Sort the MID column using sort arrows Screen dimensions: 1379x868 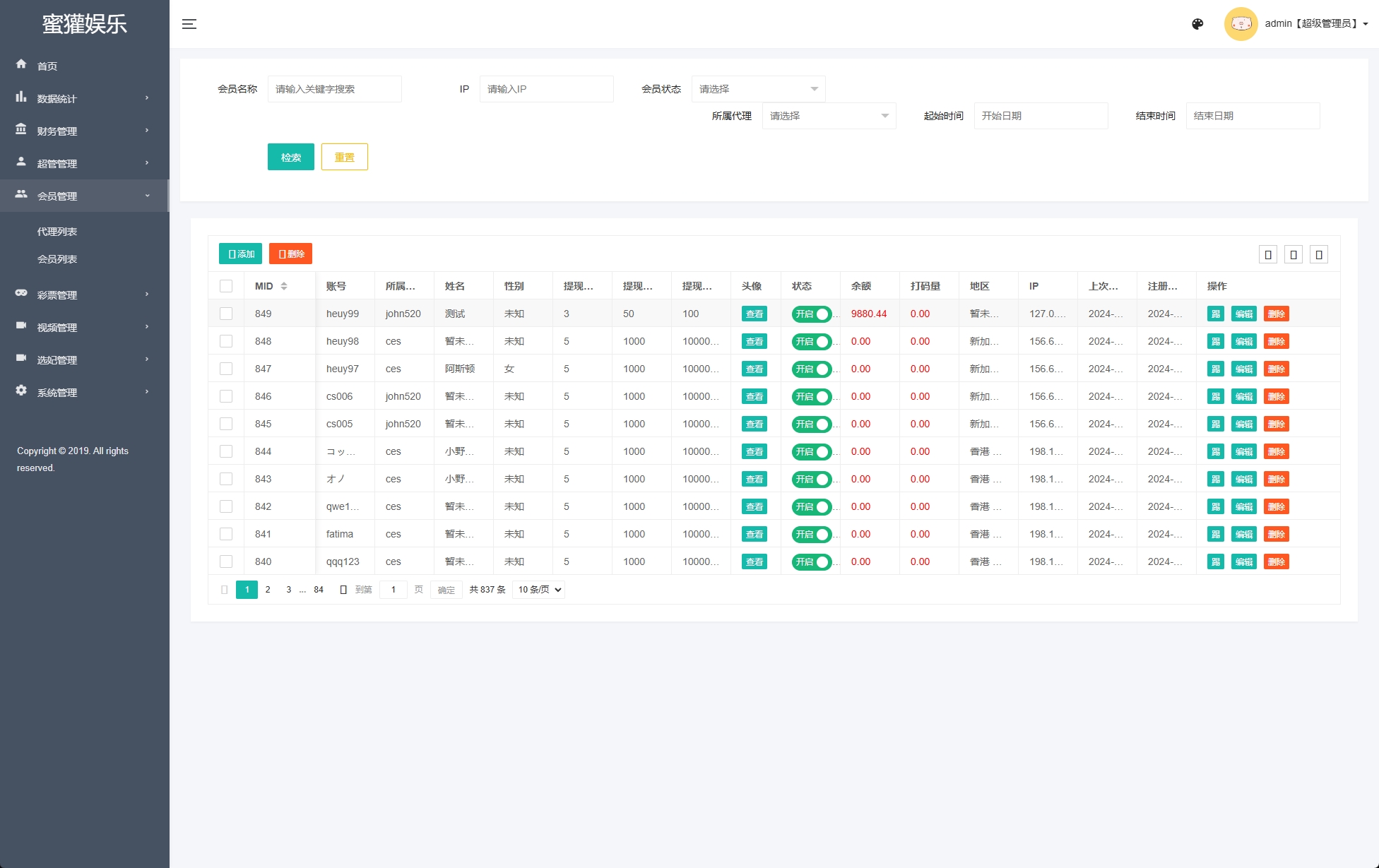[284, 286]
